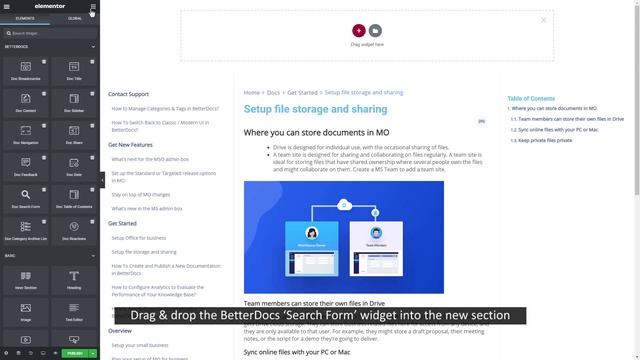The height and width of the screenshot is (360, 640).
Task: Open Overview sidebar category
Action: pos(120,331)
